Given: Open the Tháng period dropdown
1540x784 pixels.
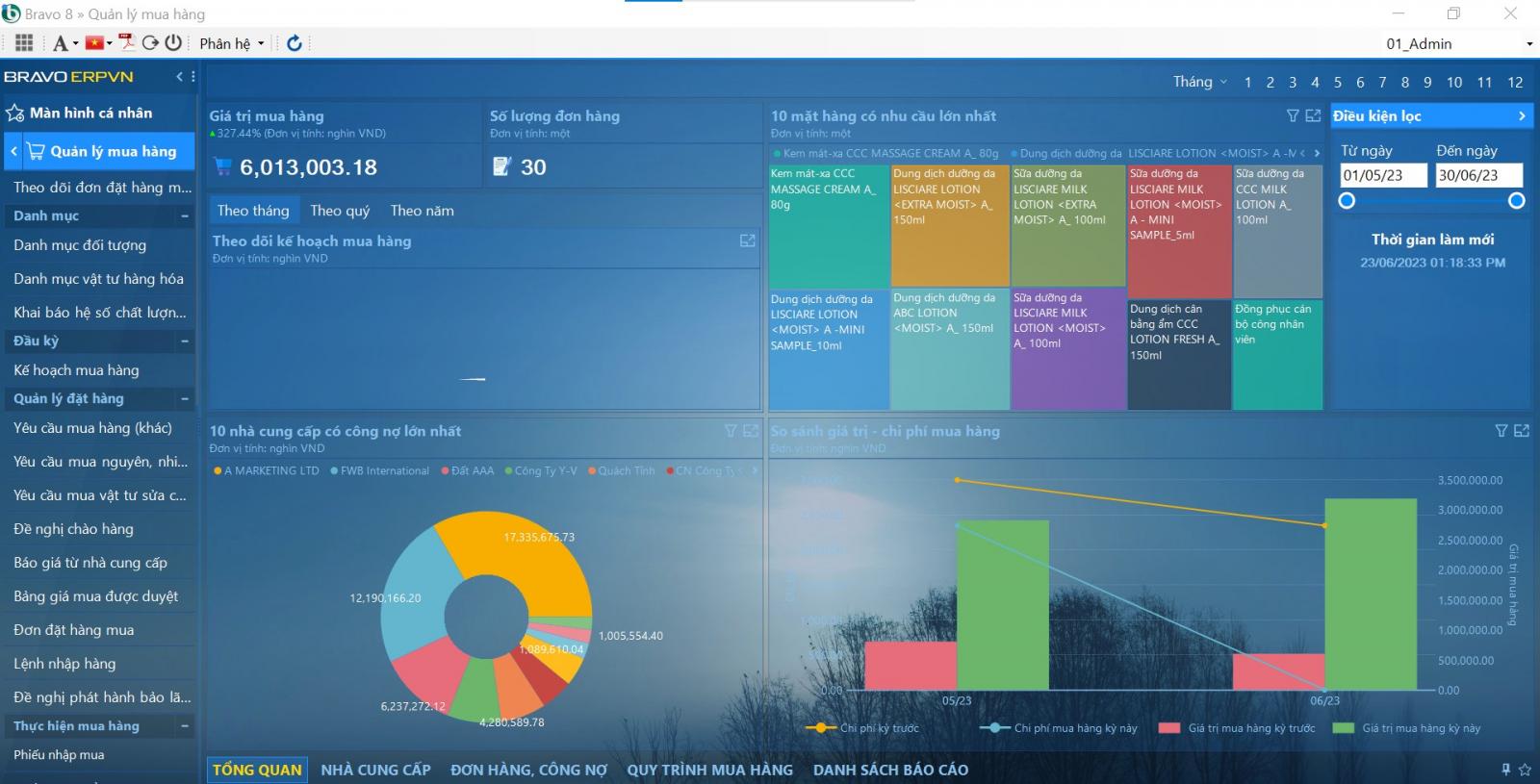Looking at the screenshot, I should tap(1199, 82).
